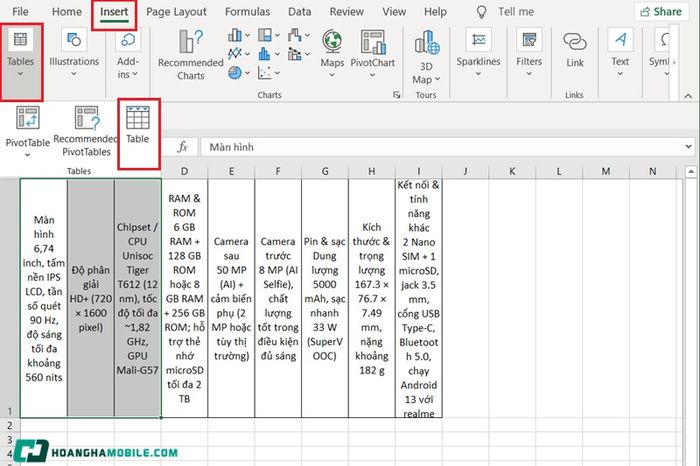Collapse the ribbon with the up arrow
This screenshot has height=466, width=700.
pyautogui.click(x=688, y=96)
